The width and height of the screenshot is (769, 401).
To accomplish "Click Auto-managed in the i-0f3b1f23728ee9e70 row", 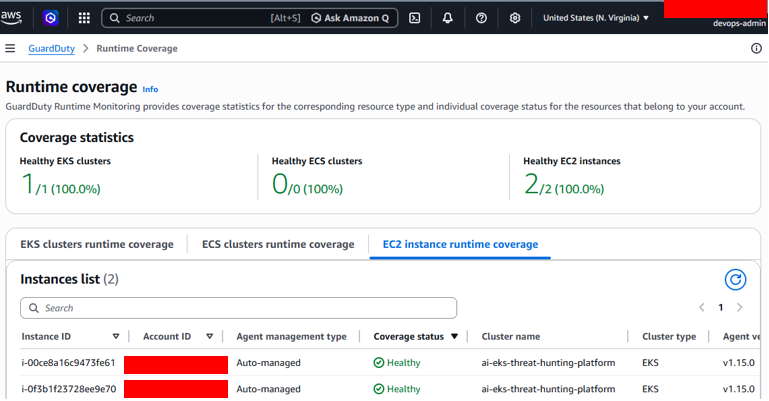I will pyautogui.click(x=268, y=389).
